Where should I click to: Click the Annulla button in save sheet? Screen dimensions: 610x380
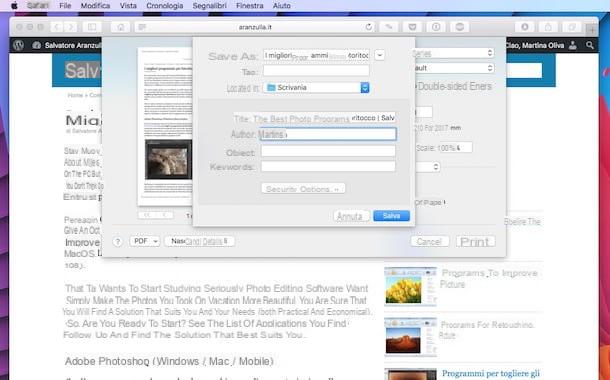351,216
